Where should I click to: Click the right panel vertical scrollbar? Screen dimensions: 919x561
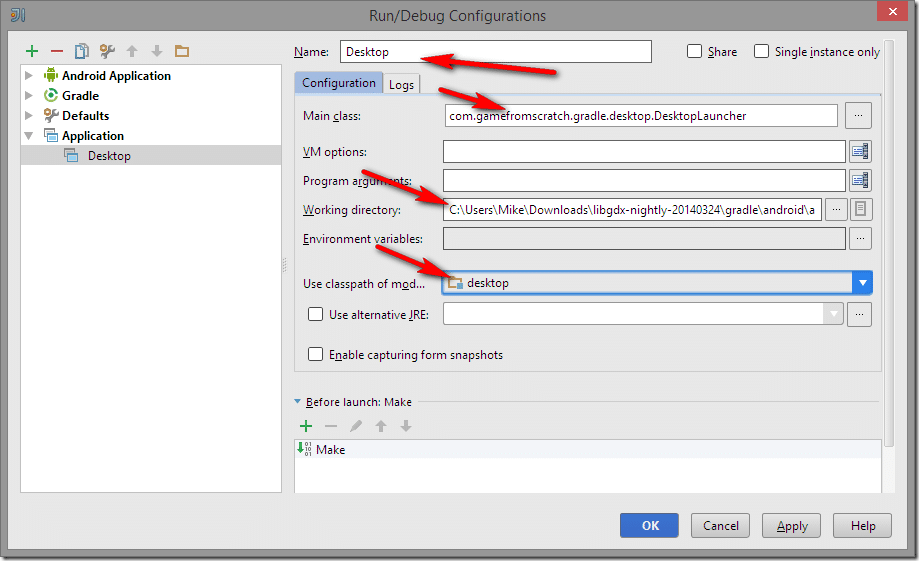[889, 243]
